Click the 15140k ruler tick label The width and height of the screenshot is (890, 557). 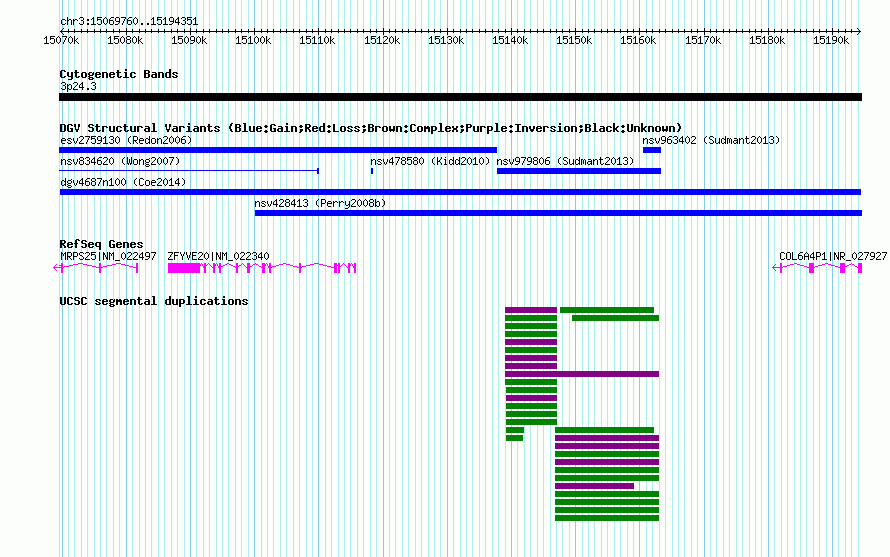click(x=510, y=40)
